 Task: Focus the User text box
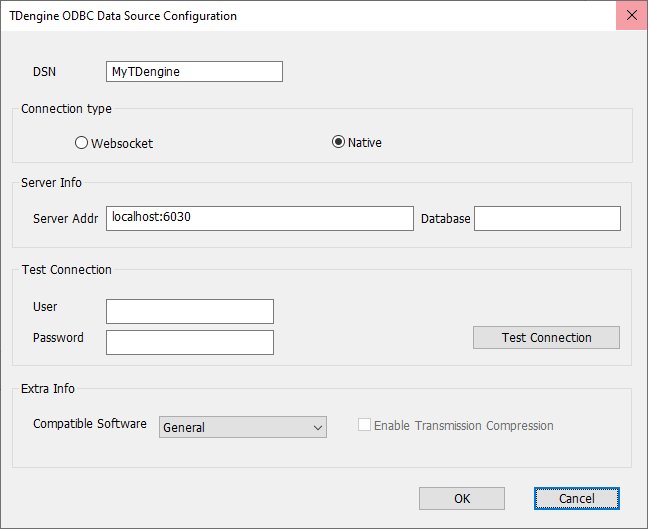point(190,312)
